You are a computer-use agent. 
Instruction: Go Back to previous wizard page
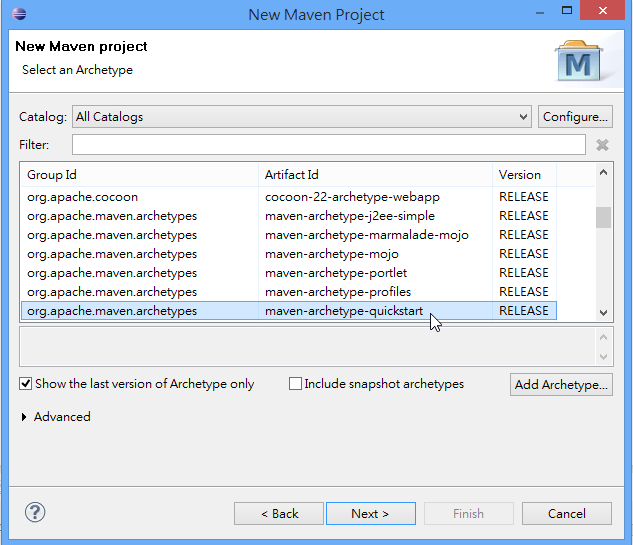click(x=279, y=514)
